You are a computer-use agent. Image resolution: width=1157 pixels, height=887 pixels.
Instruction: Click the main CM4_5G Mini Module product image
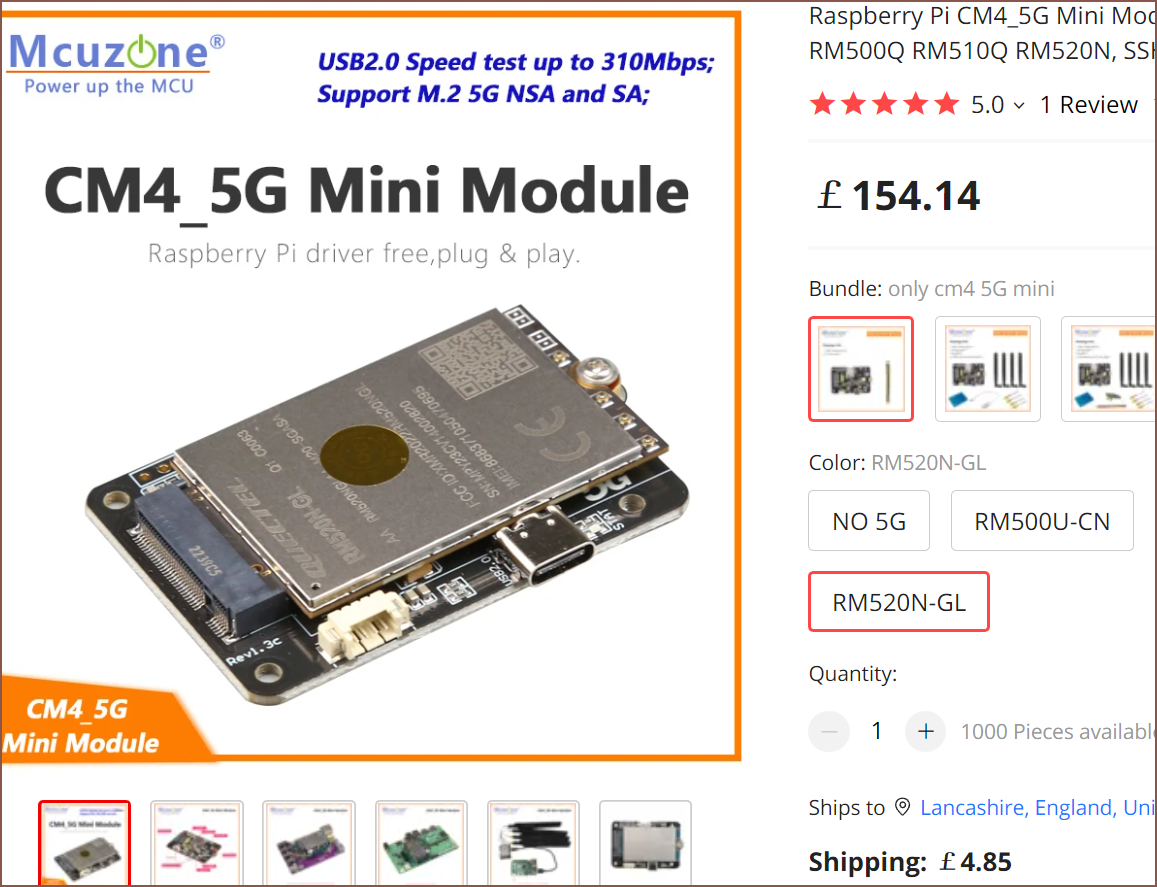point(370,386)
